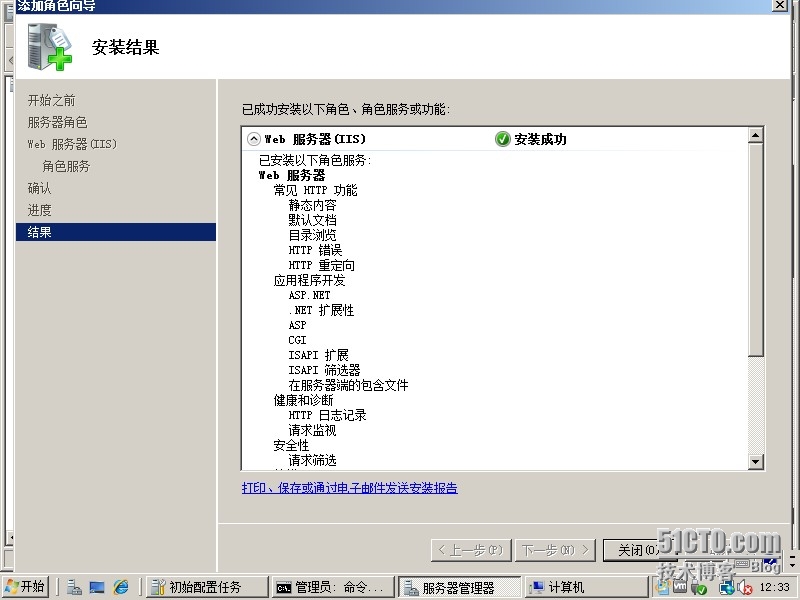Screen dimensions: 800x600
Task: Click the system clock showing 12:33
Action: pyautogui.click(x=774, y=587)
